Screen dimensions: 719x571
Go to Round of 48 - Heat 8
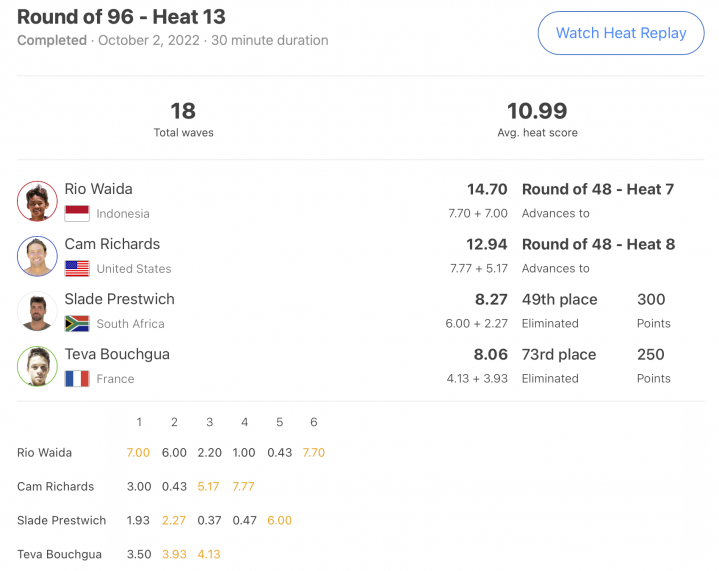(x=598, y=244)
